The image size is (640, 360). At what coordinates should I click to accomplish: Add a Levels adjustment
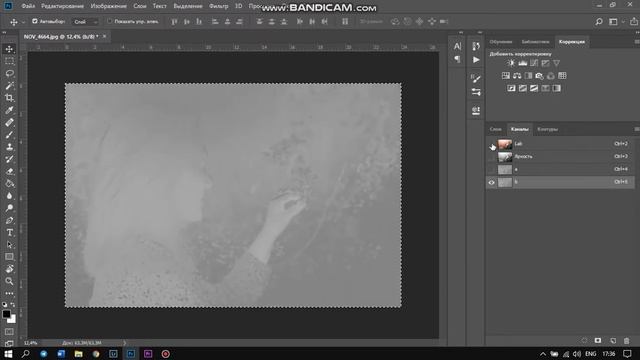tap(522, 63)
